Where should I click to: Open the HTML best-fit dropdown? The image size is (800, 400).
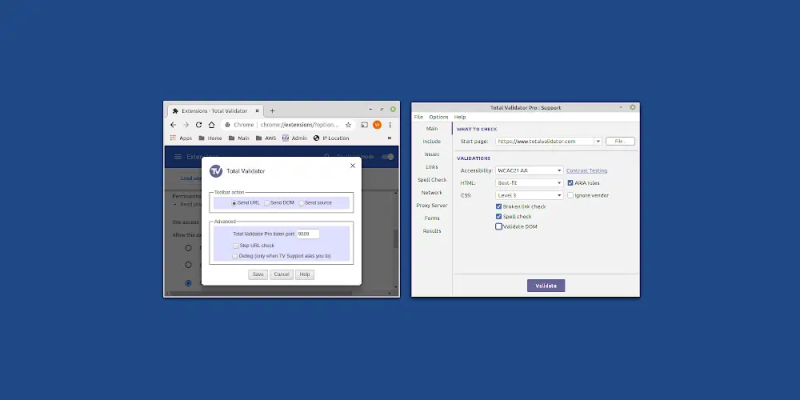point(529,183)
